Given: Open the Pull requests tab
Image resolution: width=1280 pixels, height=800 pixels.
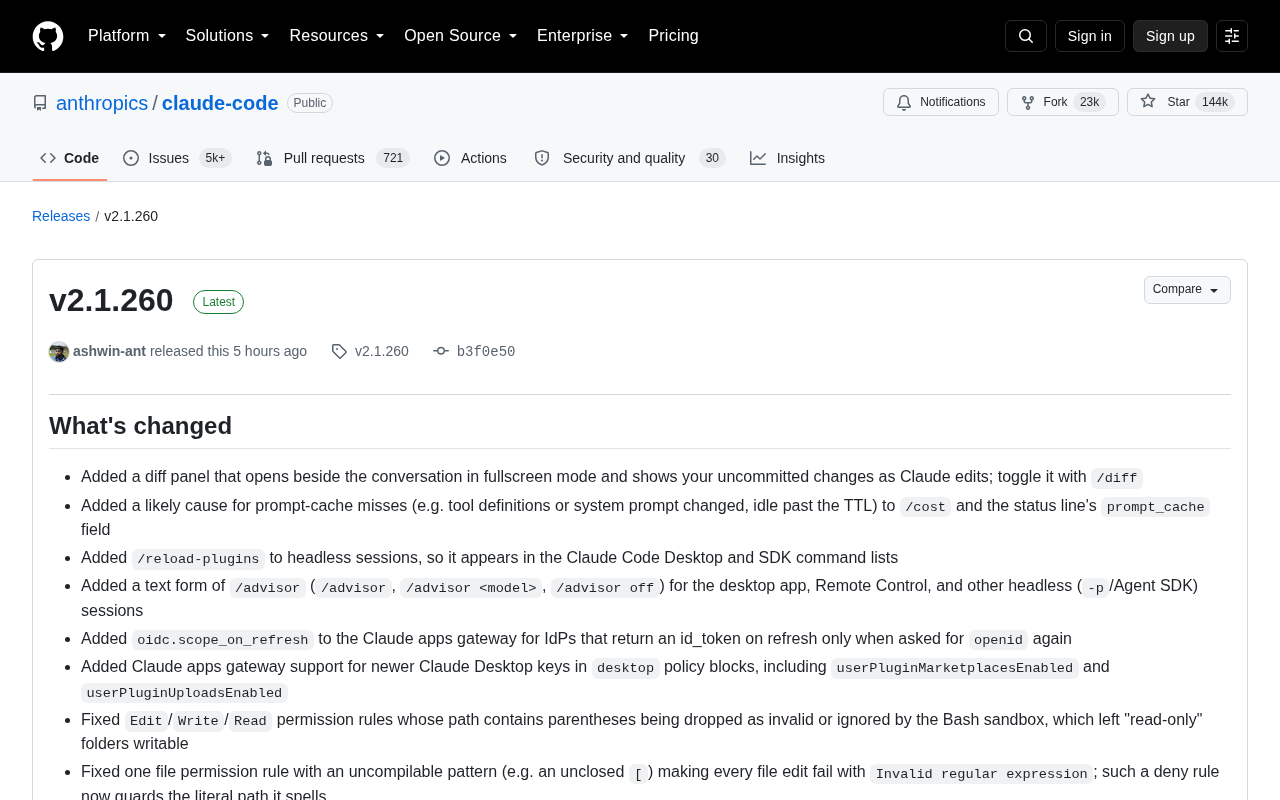Looking at the screenshot, I should (x=333, y=158).
